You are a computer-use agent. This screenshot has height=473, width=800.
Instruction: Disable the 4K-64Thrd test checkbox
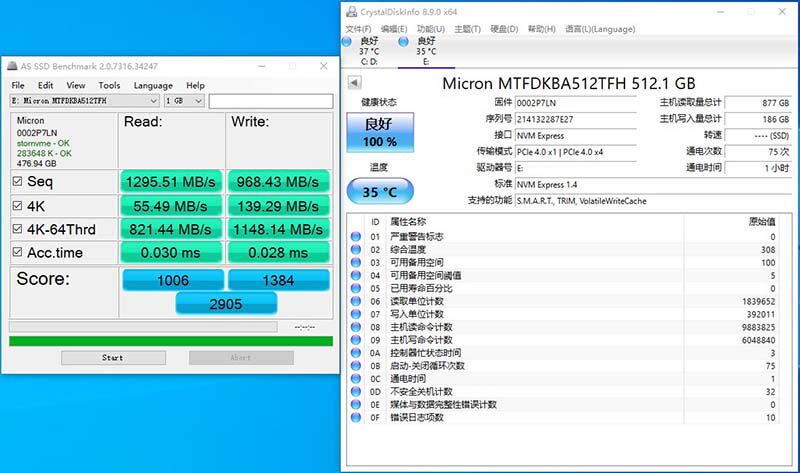(17, 229)
